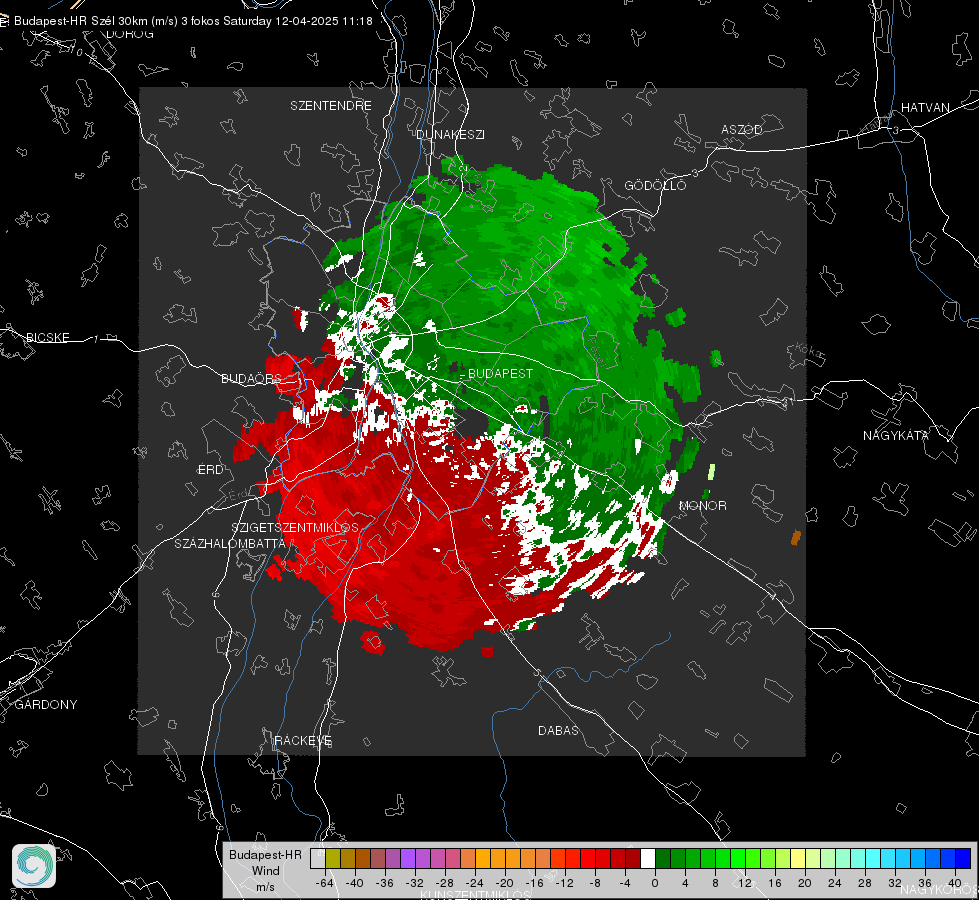Click the Budapest-HR text in the legend
Screen dimensions: 979x900
(265, 854)
